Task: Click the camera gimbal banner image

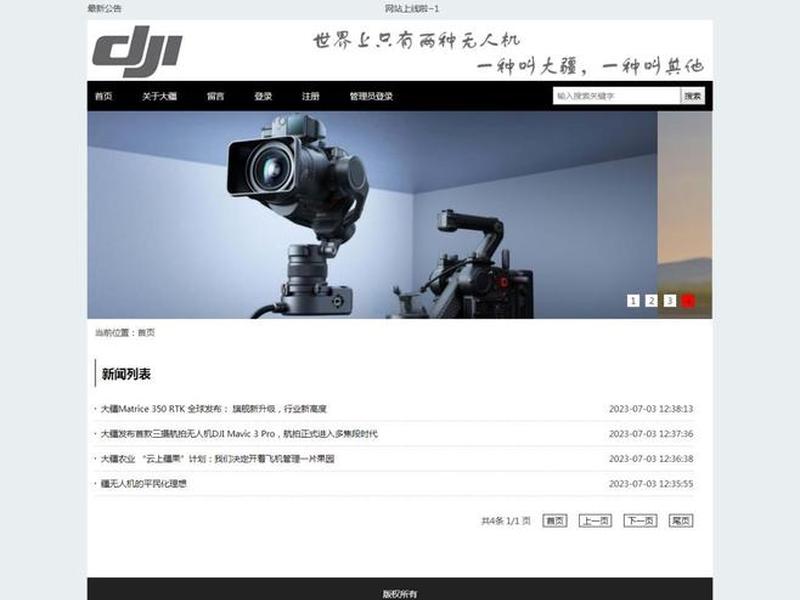Action: [372, 215]
